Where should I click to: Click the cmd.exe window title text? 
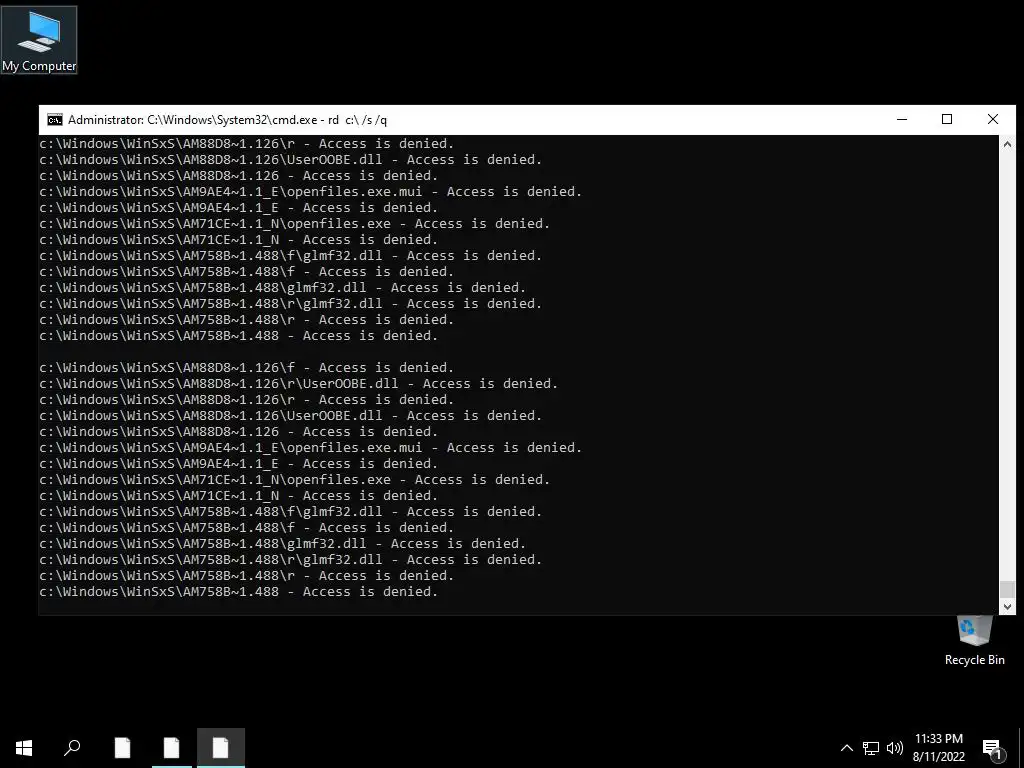227,120
